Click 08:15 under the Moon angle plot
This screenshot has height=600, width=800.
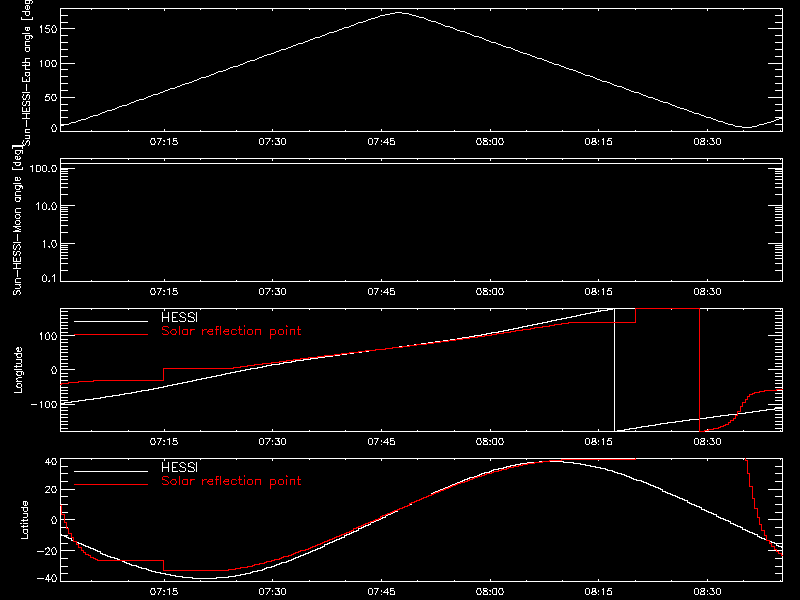coord(598,292)
